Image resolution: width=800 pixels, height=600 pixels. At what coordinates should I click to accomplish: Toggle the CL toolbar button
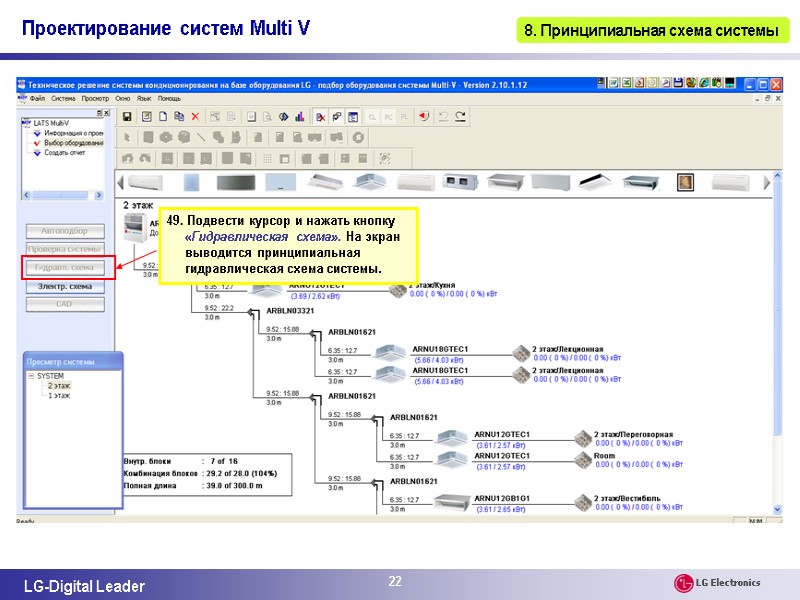click(372, 117)
